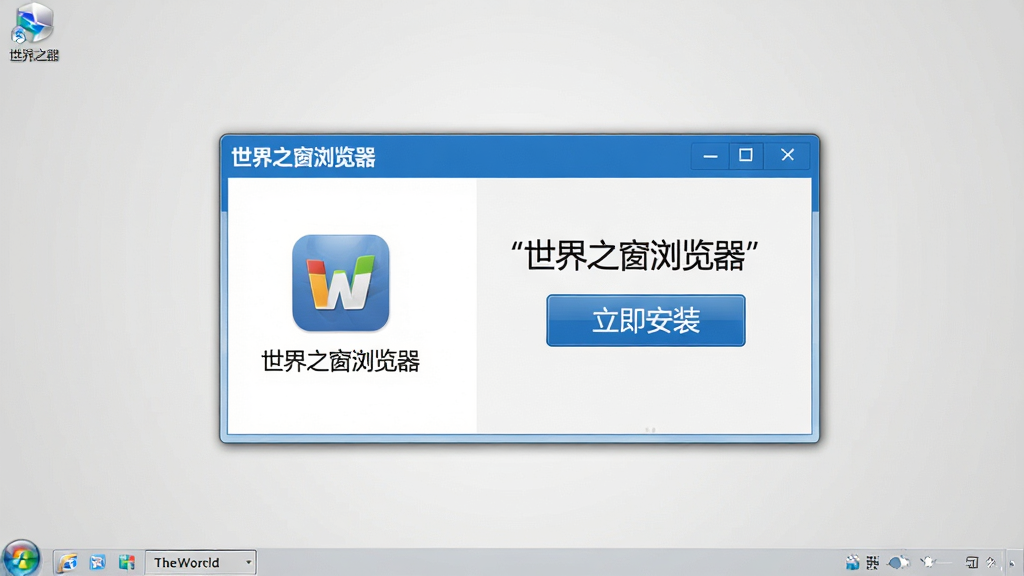
Task: Open the 世界之窗 desktop shortcut icon
Action: pyautogui.click(x=34, y=32)
